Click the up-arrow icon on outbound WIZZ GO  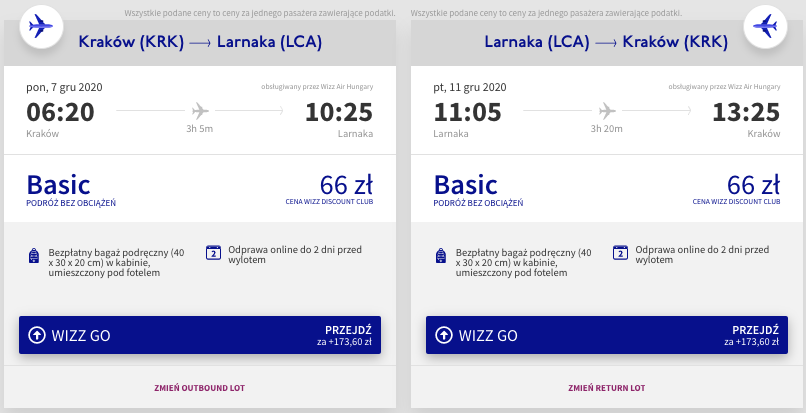click(36, 335)
